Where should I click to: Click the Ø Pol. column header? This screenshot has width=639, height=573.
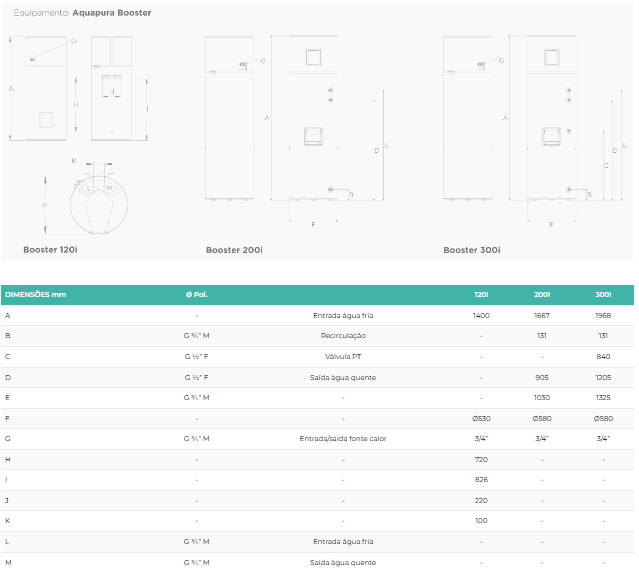[196, 295]
